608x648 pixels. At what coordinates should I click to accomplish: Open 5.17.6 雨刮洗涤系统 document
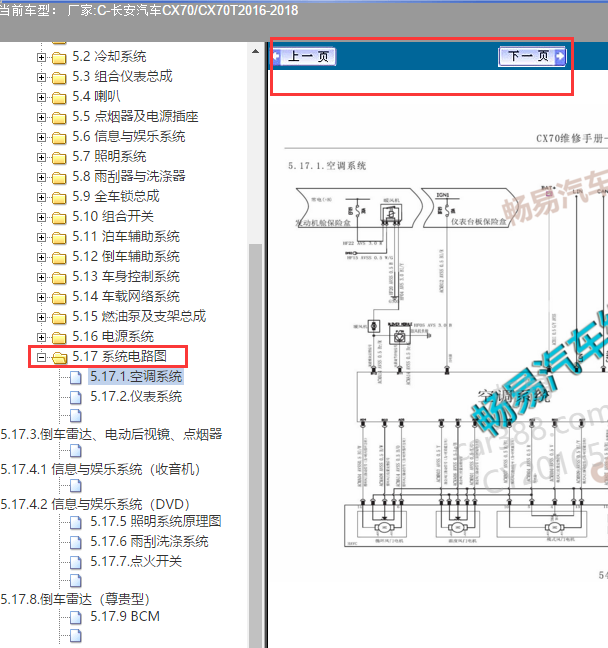pos(149,541)
